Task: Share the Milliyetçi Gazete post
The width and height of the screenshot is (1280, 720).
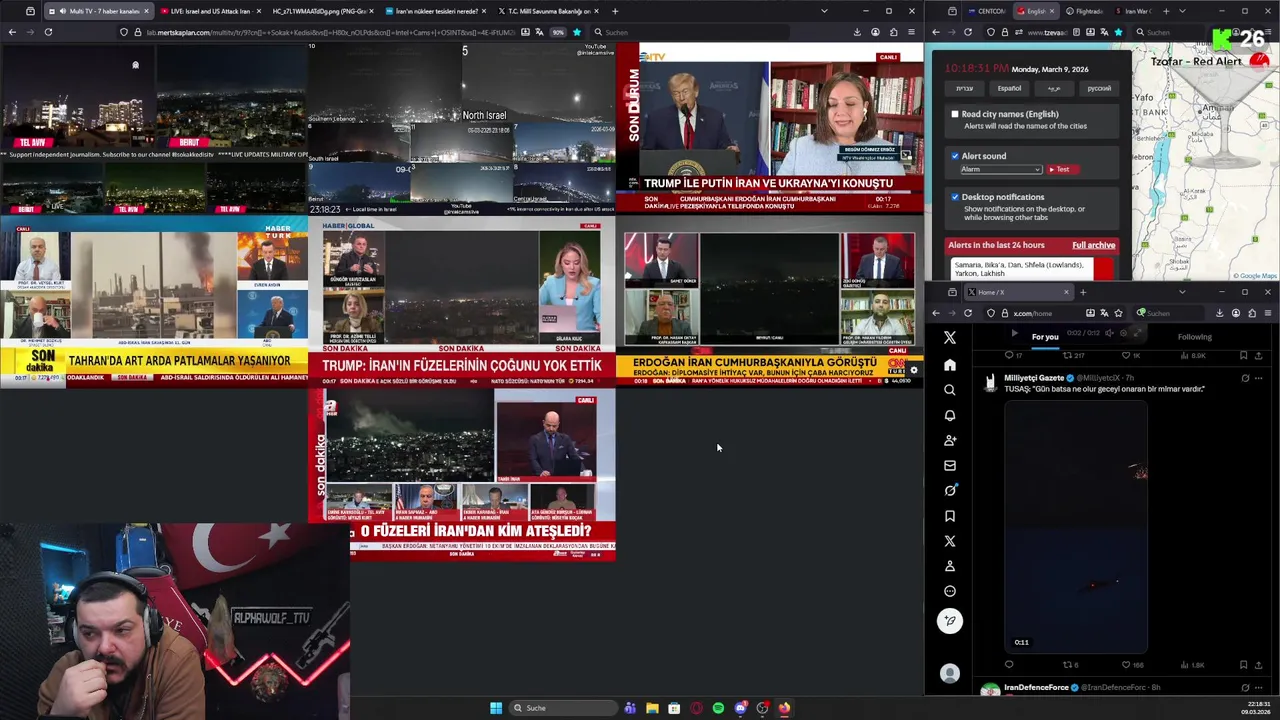Action: pos(1260,665)
